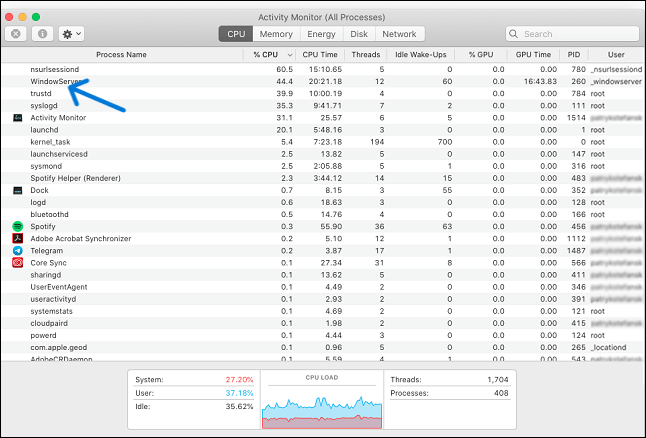Viewport: 646px width, 438px height.
Task: Switch to the Energy tab
Action: pos(321,34)
